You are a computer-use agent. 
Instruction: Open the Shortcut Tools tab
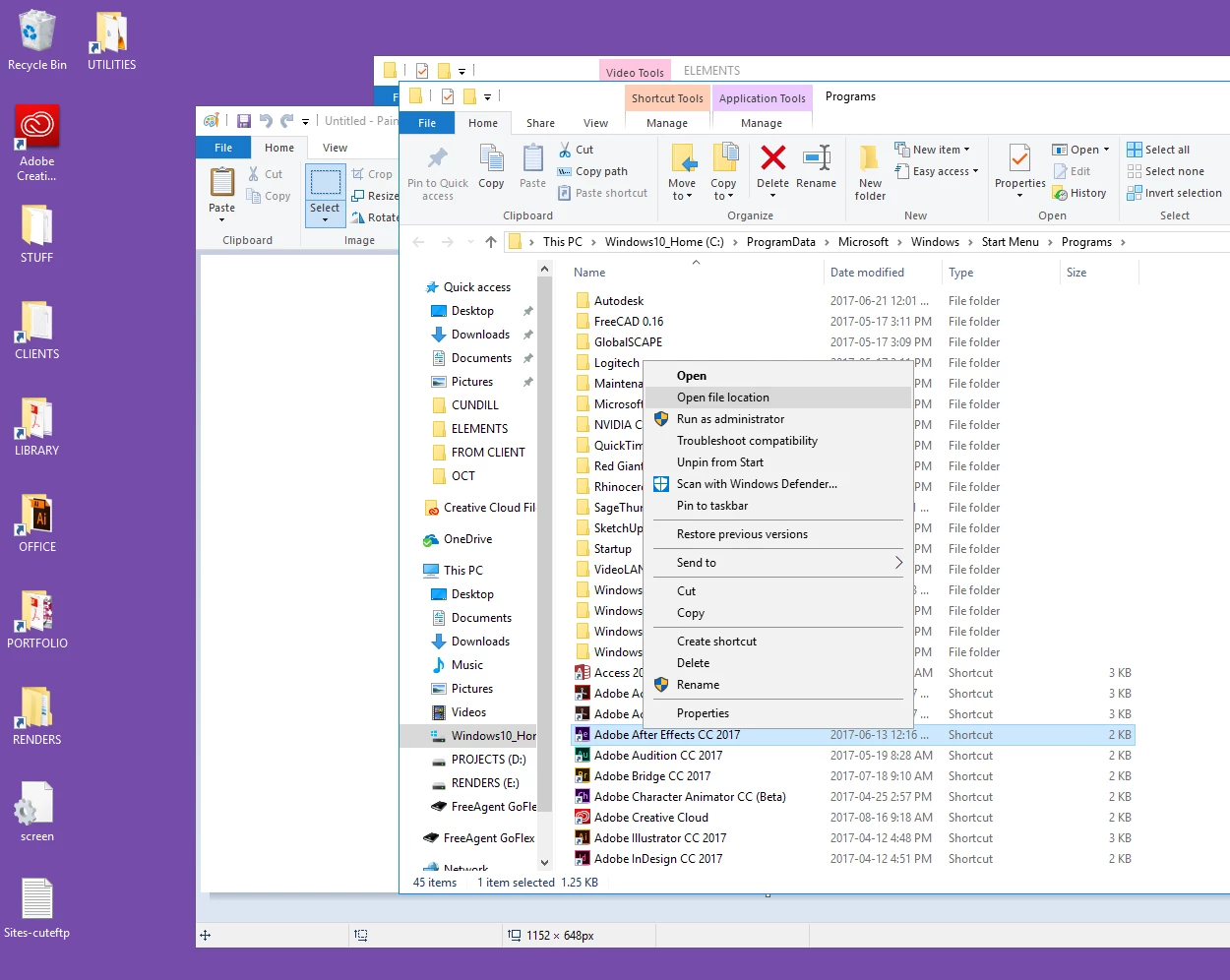(667, 98)
